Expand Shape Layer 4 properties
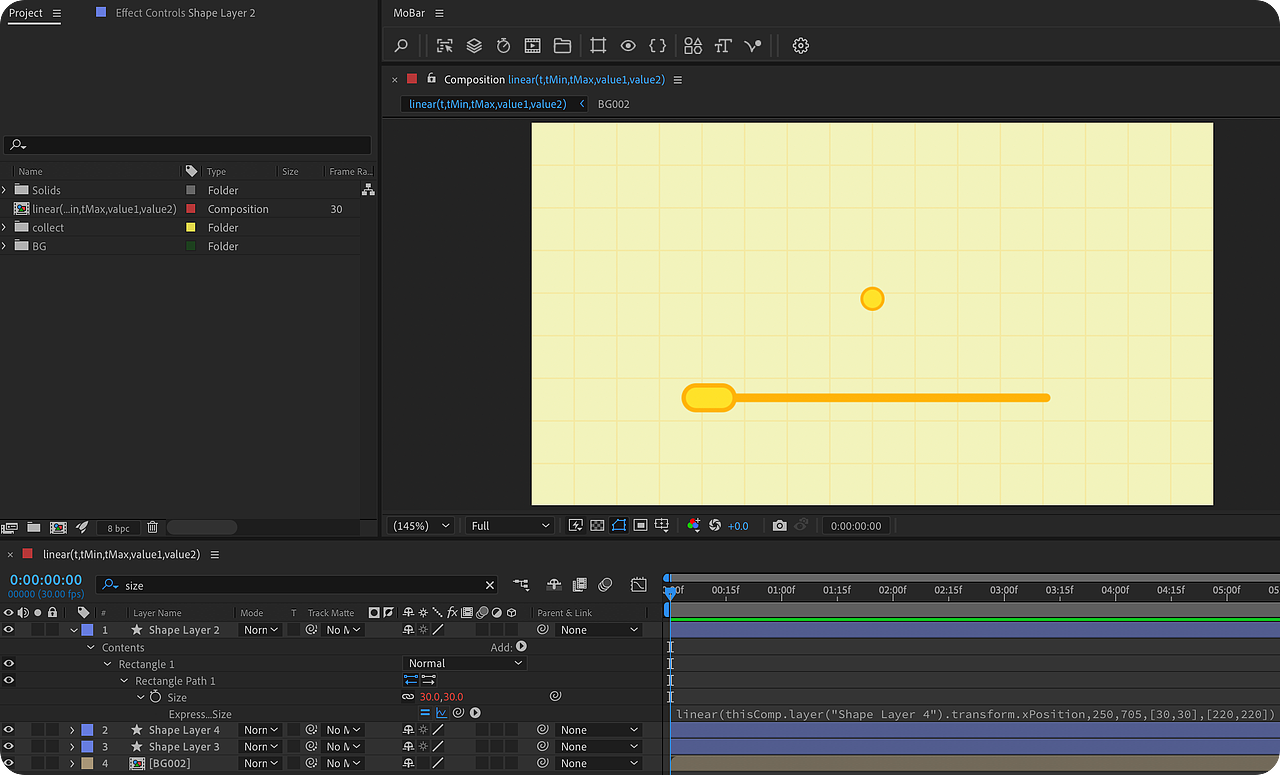The width and height of the screenshot is (1280, 775). (x=72, y=730)
